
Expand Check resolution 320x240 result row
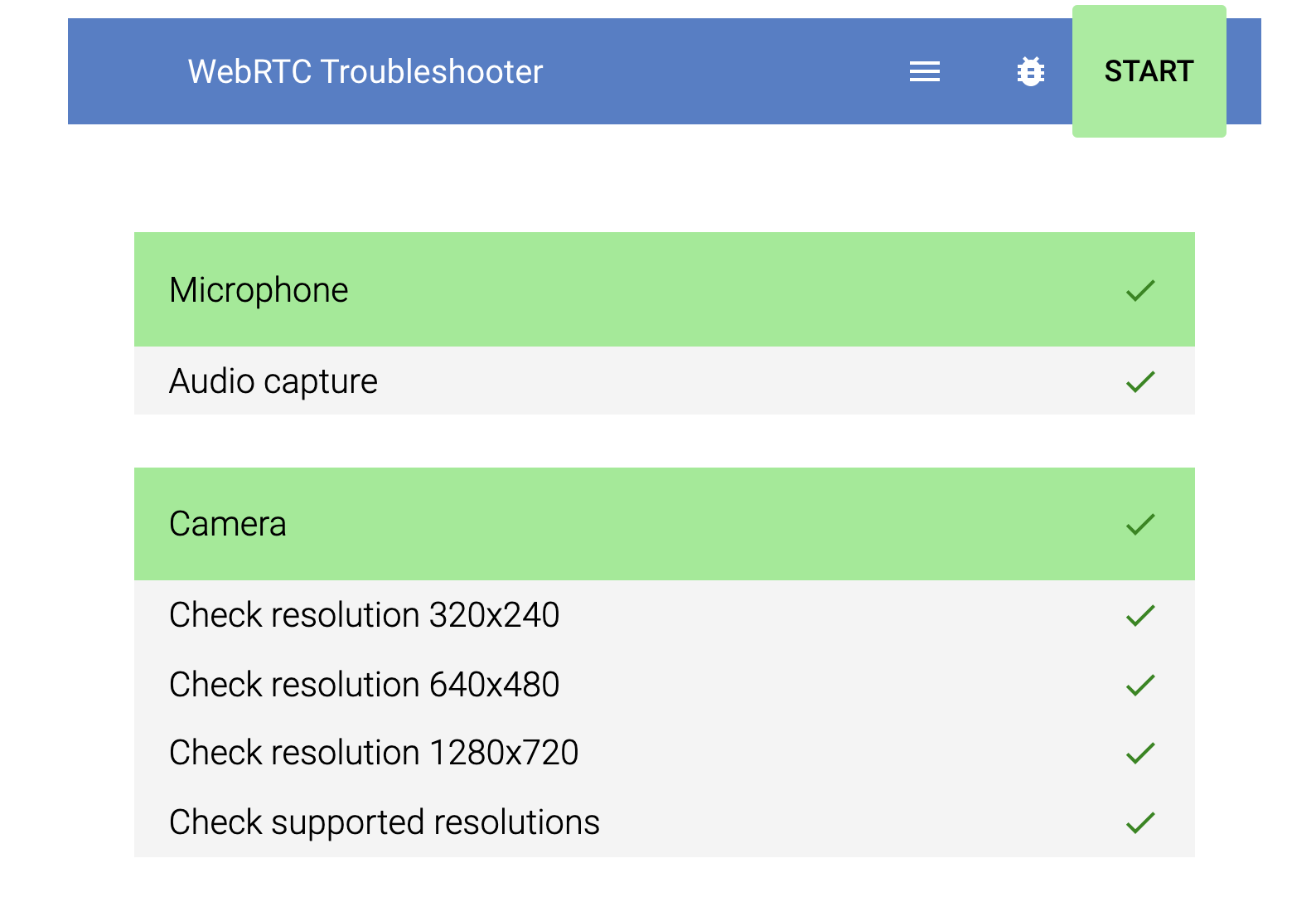pos(663,615)
